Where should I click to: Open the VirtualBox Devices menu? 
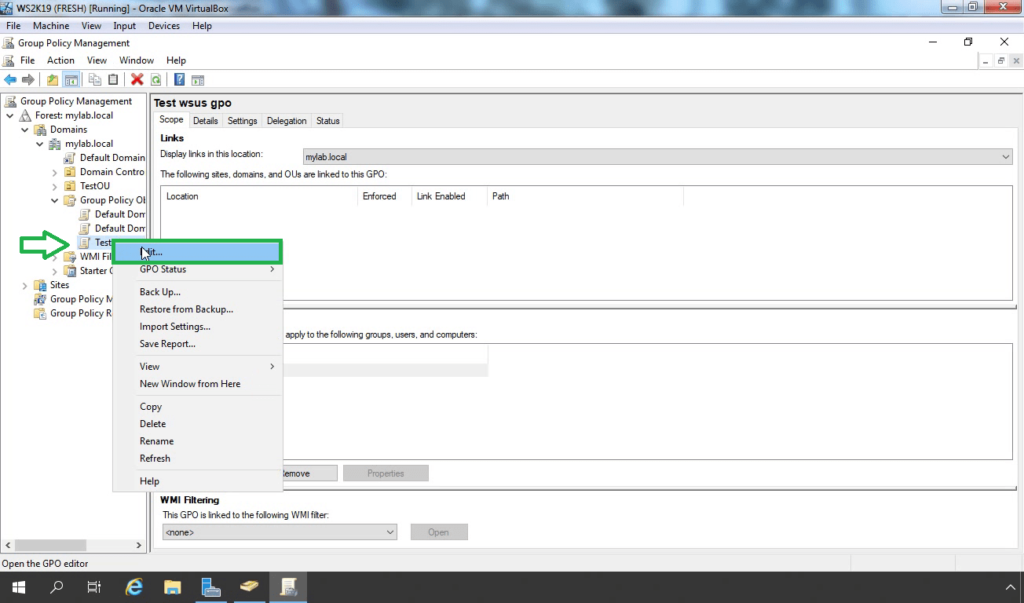(x=164, y=26)
